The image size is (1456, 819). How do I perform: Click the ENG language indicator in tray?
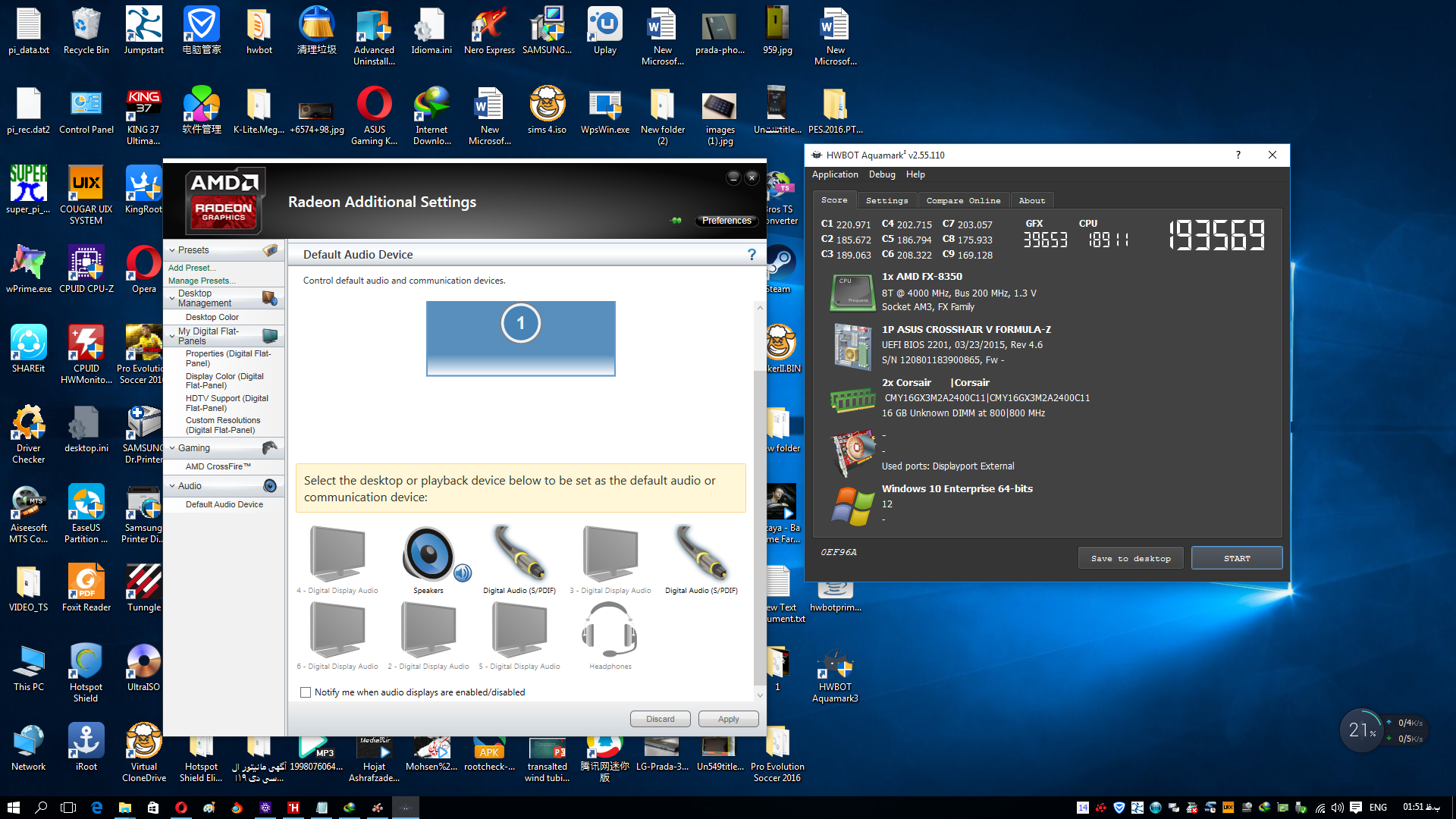1378,808
